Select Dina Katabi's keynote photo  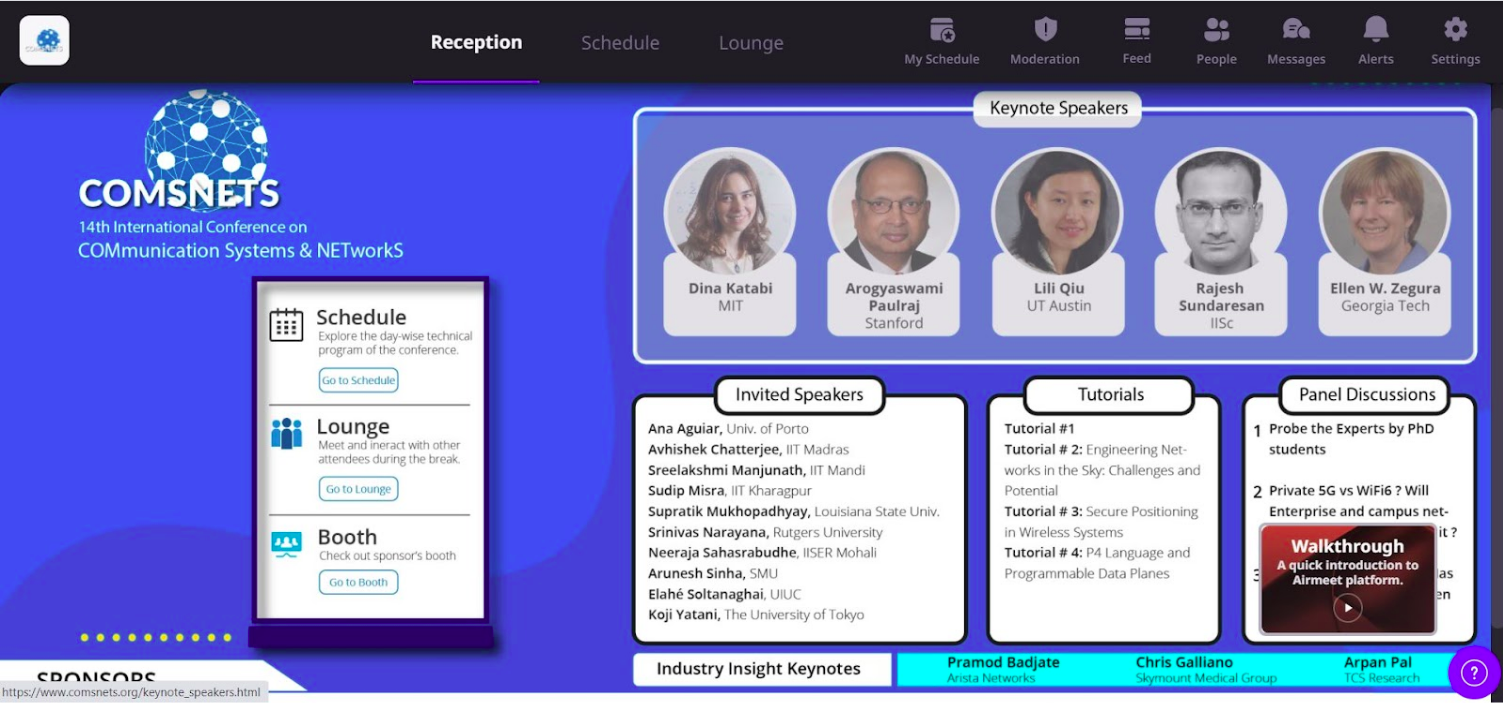click(730, 211)
